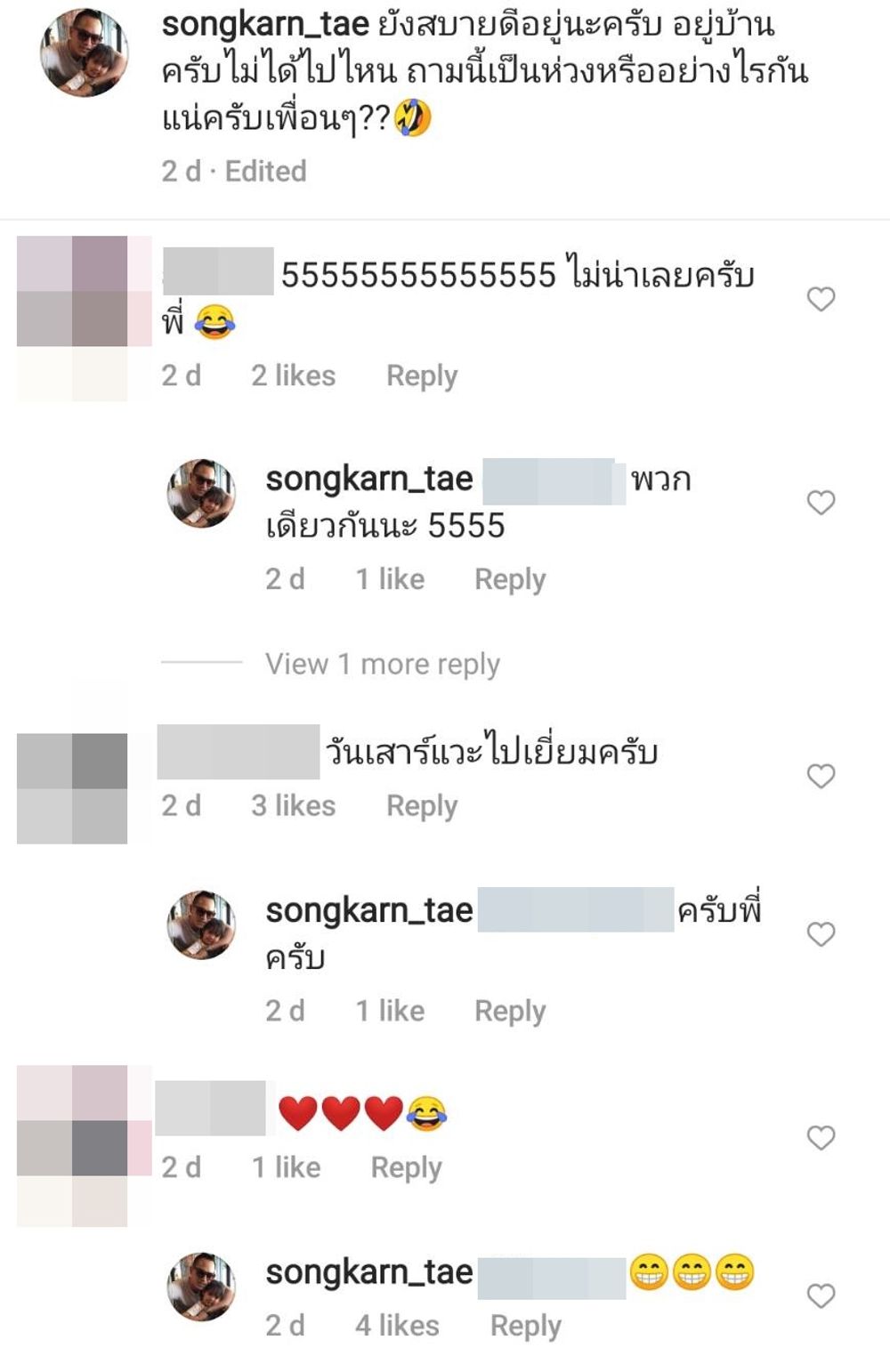Open the blurred avatar of the Saturday commenter
This screenshot has height=1372, width=890.
(72, 788)
